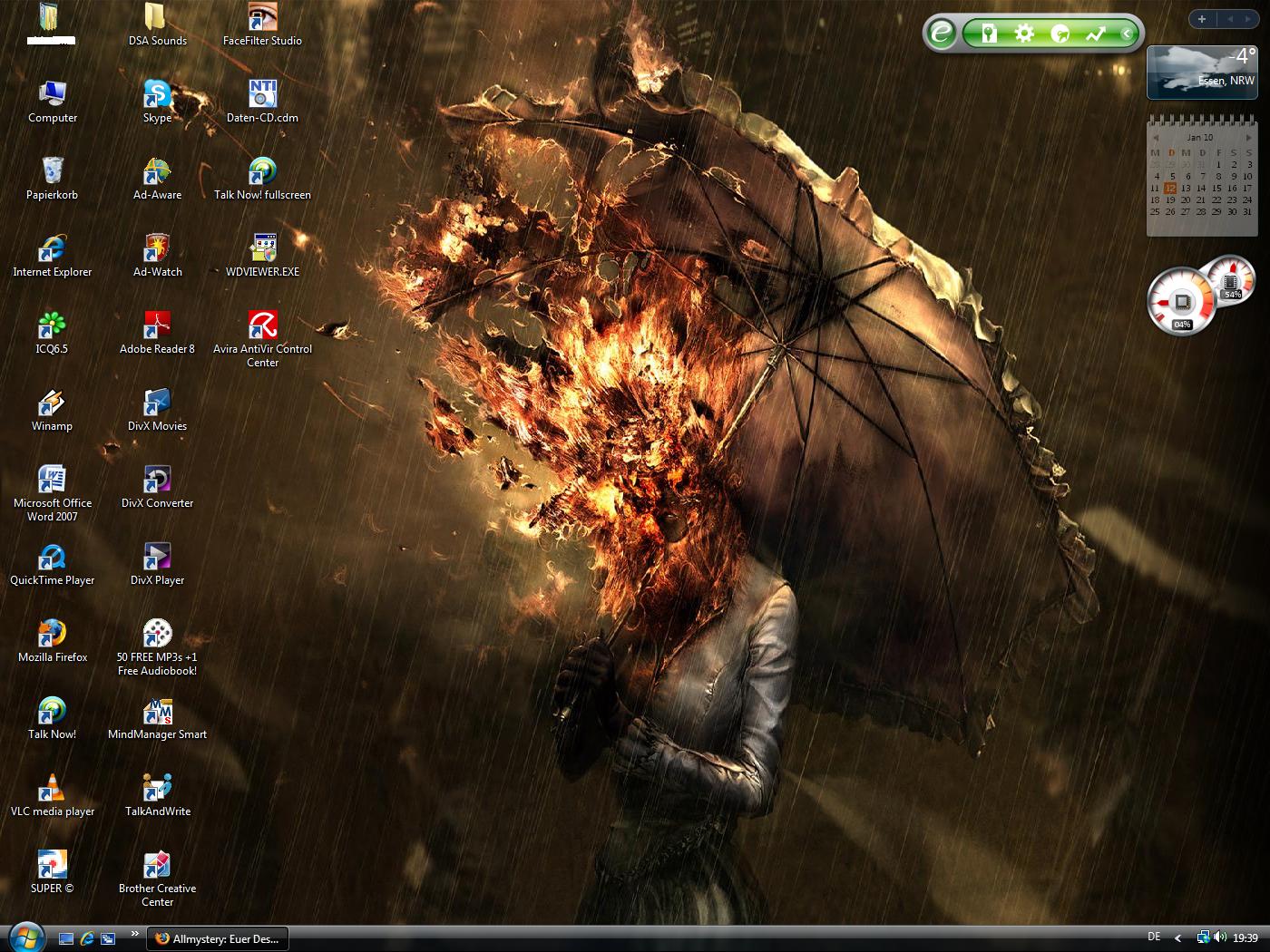Open Avira AntiVir Control Center
The height and width of the screenshot is (952, 1270).
tap(262, 338)
